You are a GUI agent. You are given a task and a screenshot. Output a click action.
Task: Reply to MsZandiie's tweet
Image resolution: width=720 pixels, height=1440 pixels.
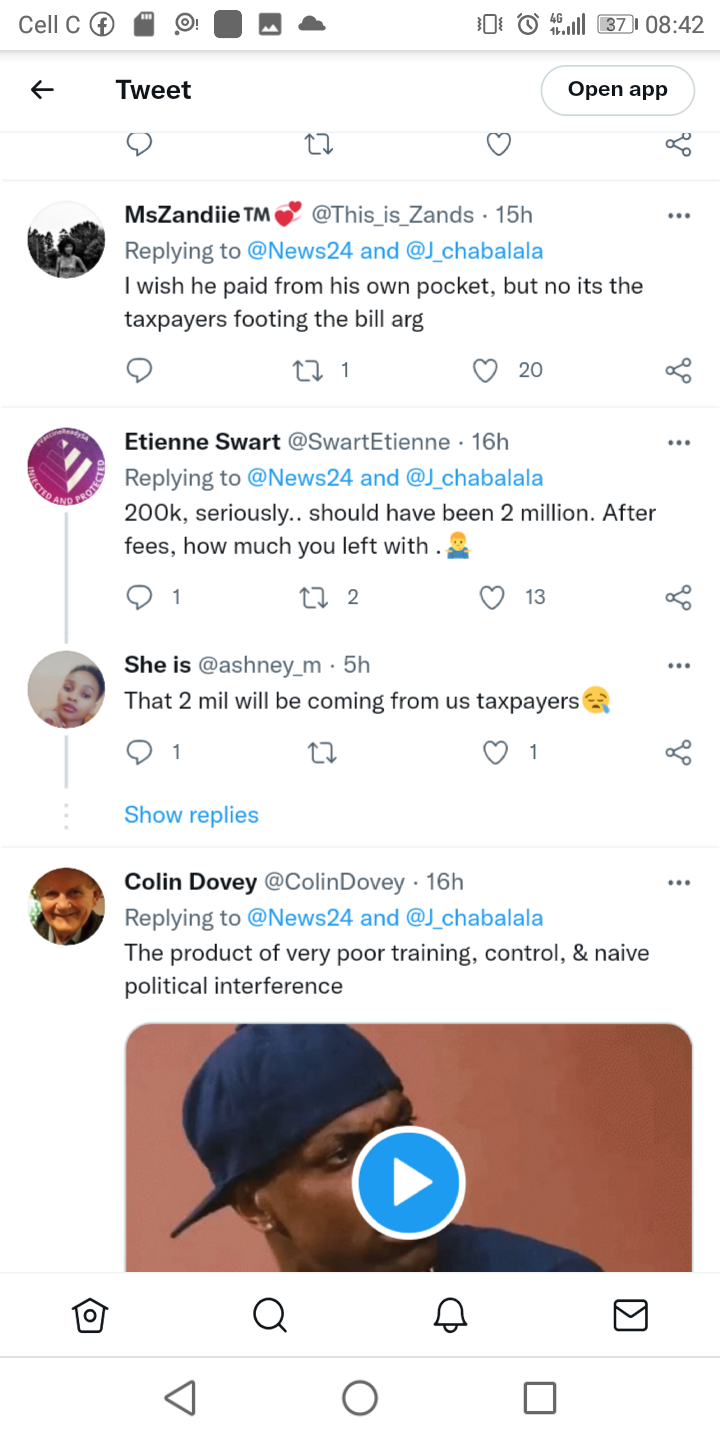coord(140,371)
